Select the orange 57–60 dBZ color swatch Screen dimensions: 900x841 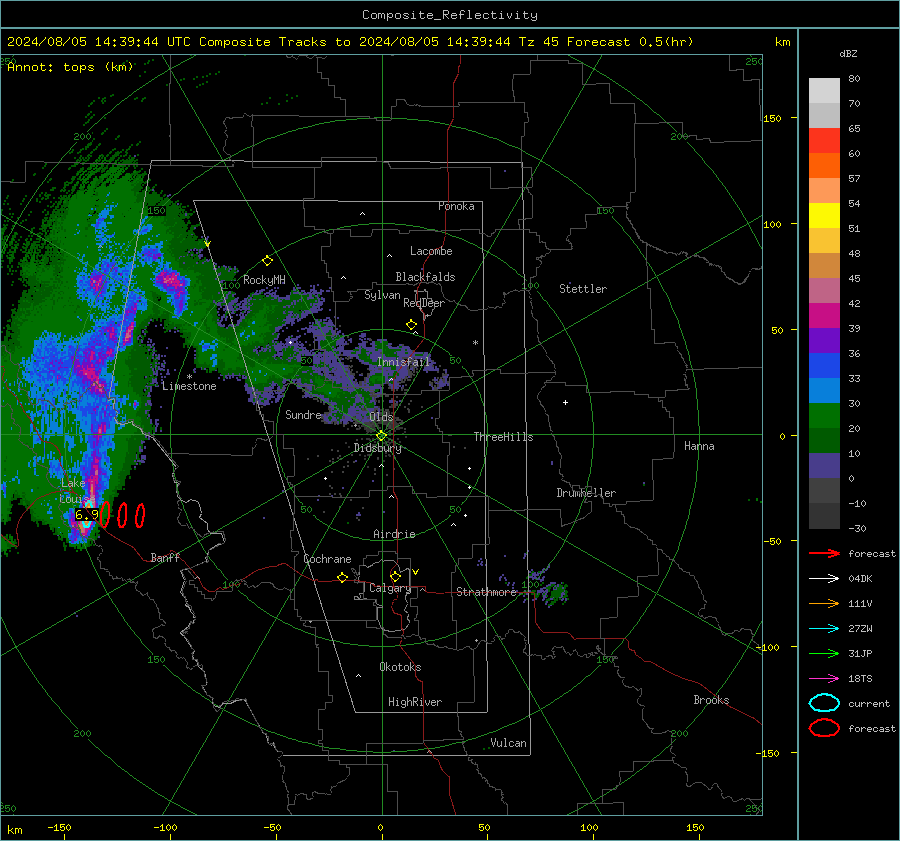pyautogui.click(x=824, y=166)
